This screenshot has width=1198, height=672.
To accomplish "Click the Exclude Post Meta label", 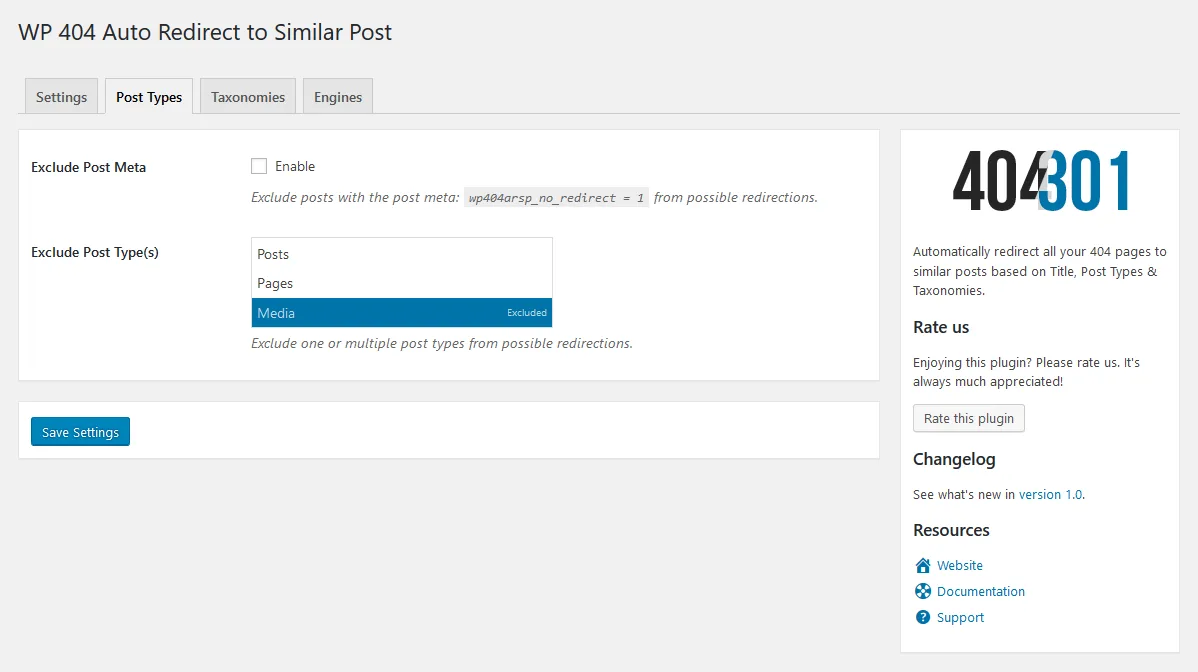I will click(x=89, y=167).
